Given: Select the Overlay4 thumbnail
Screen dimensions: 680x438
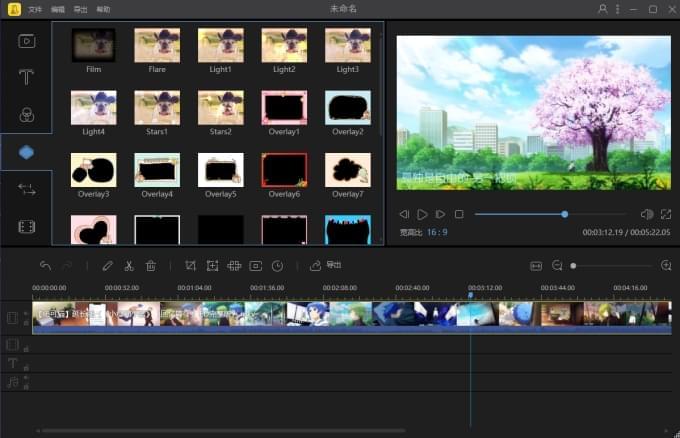Looking at the screenshot, I should (x=157, y=170).
